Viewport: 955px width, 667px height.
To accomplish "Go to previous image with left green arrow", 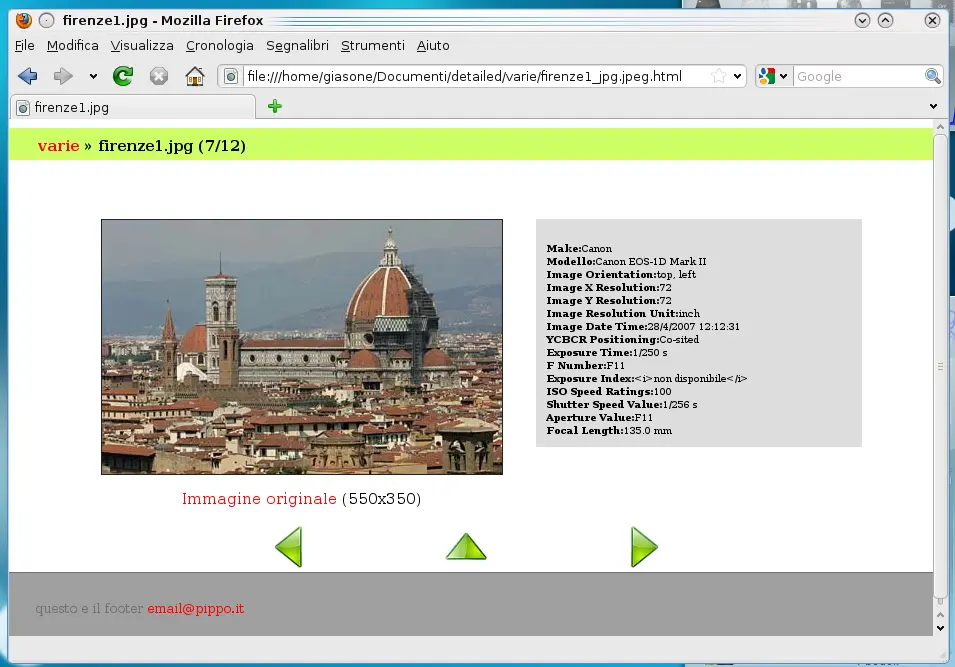I will pyautogui.click(x=288, y=547).
